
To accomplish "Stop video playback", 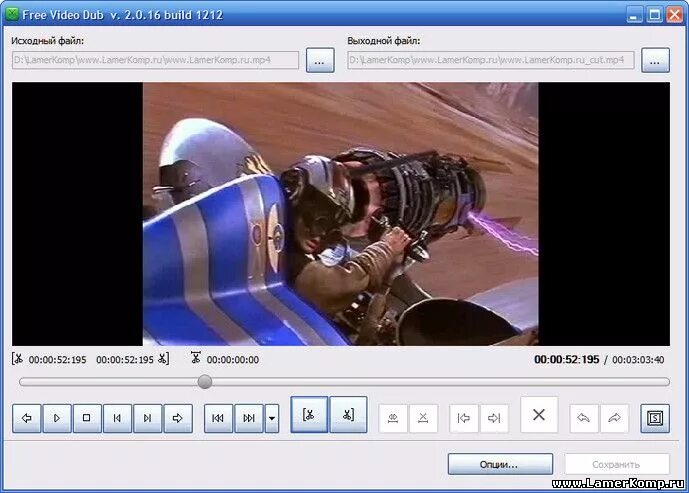I will (x=87, y=418).
